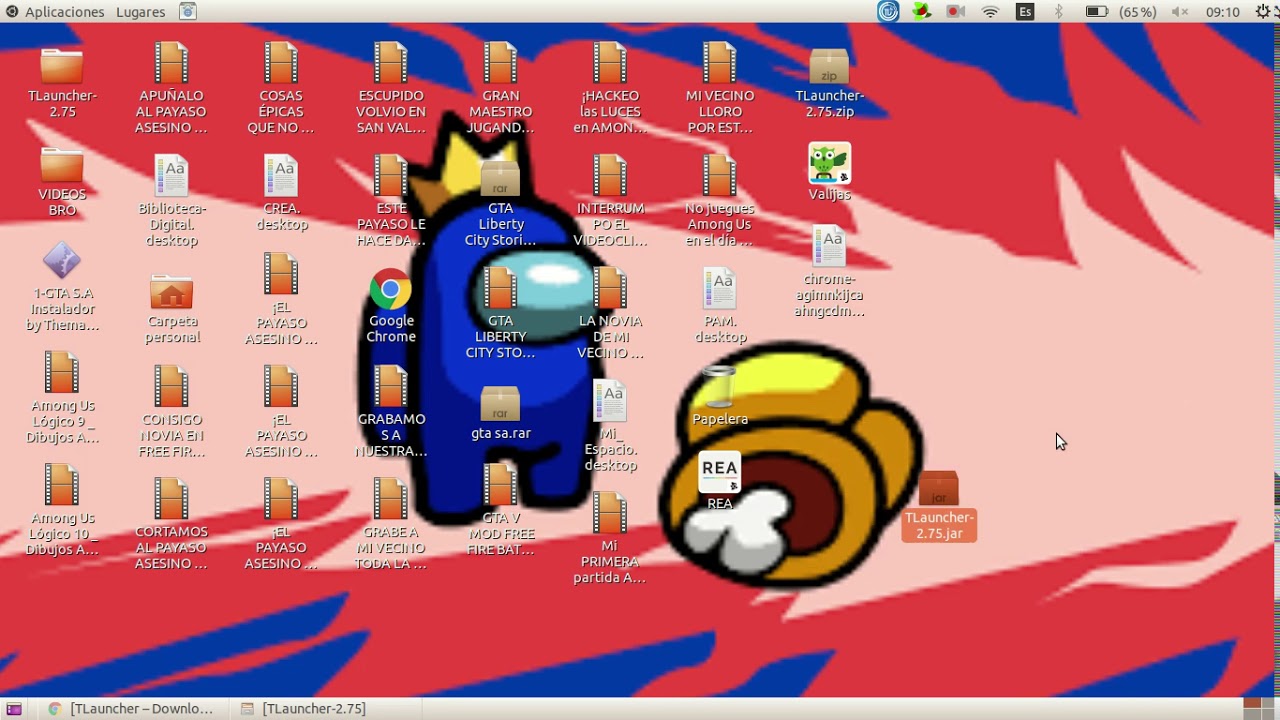1280x720 pixels.
Task: Launch the Valijas shortcut
Action: click(829, 163)
